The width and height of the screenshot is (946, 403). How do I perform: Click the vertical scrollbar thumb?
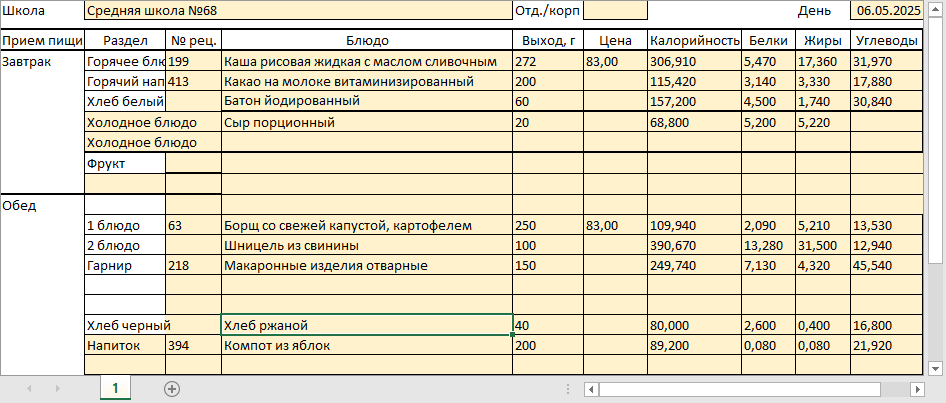coord(935,140)
